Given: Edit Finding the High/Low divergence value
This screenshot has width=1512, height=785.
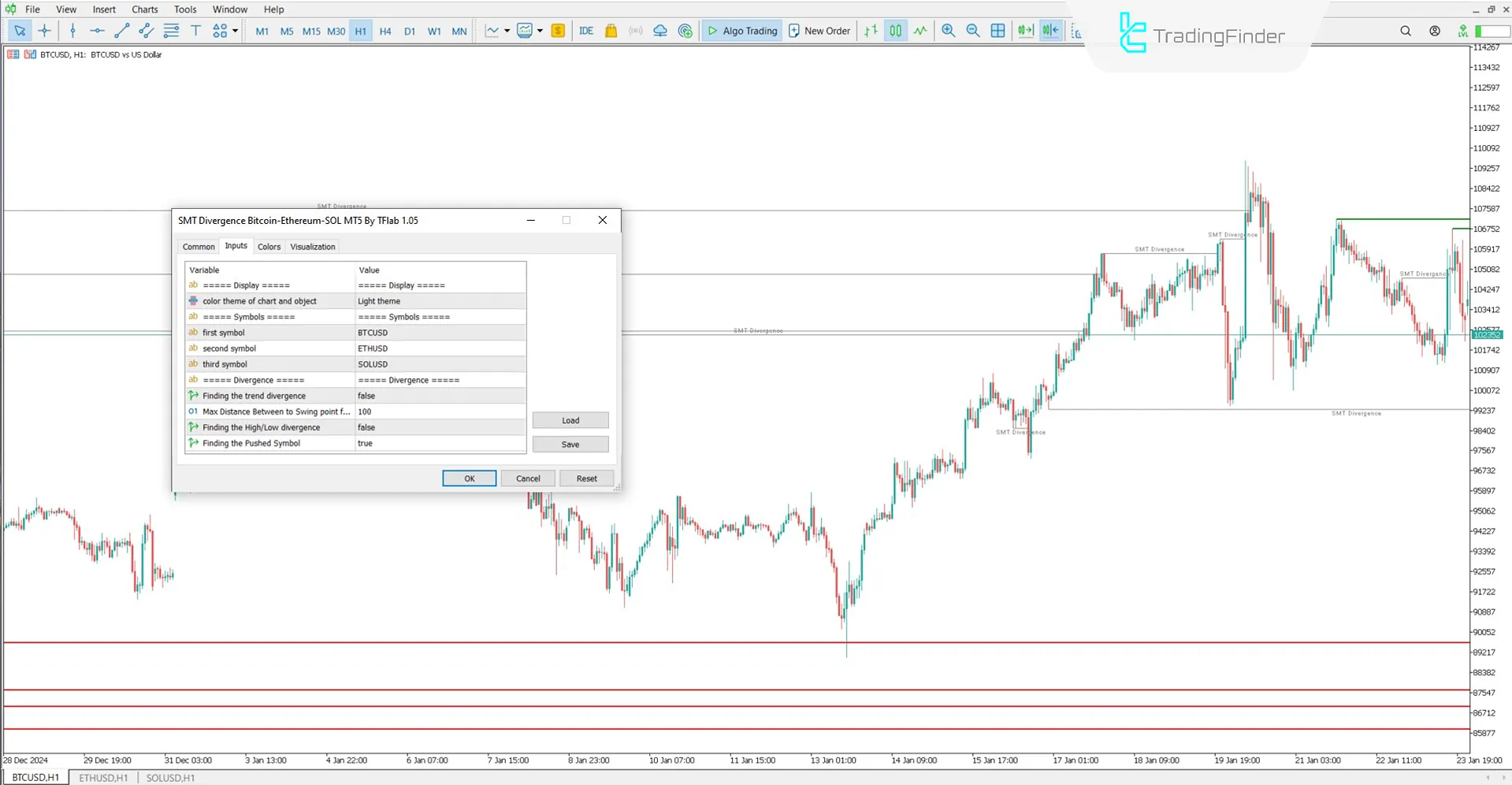Looking at the screenshot, I should (440, 427).
